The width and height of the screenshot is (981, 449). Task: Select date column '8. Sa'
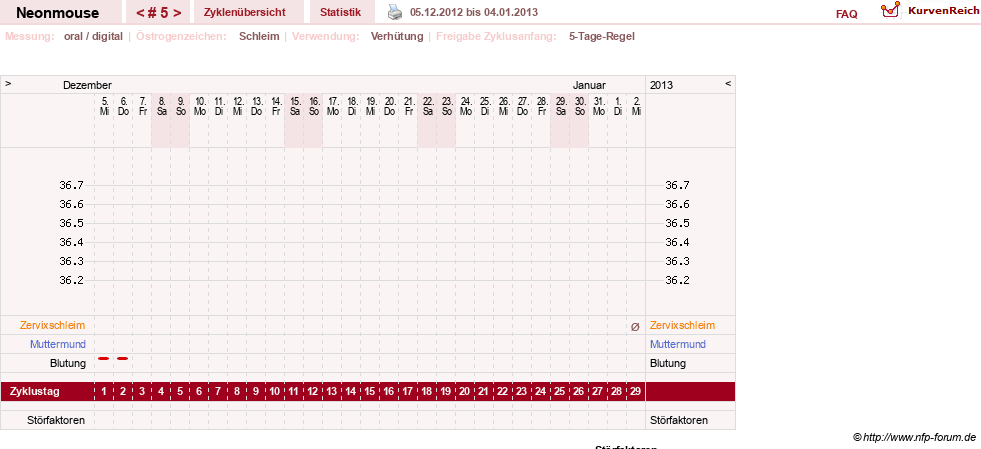click(161, 106)
